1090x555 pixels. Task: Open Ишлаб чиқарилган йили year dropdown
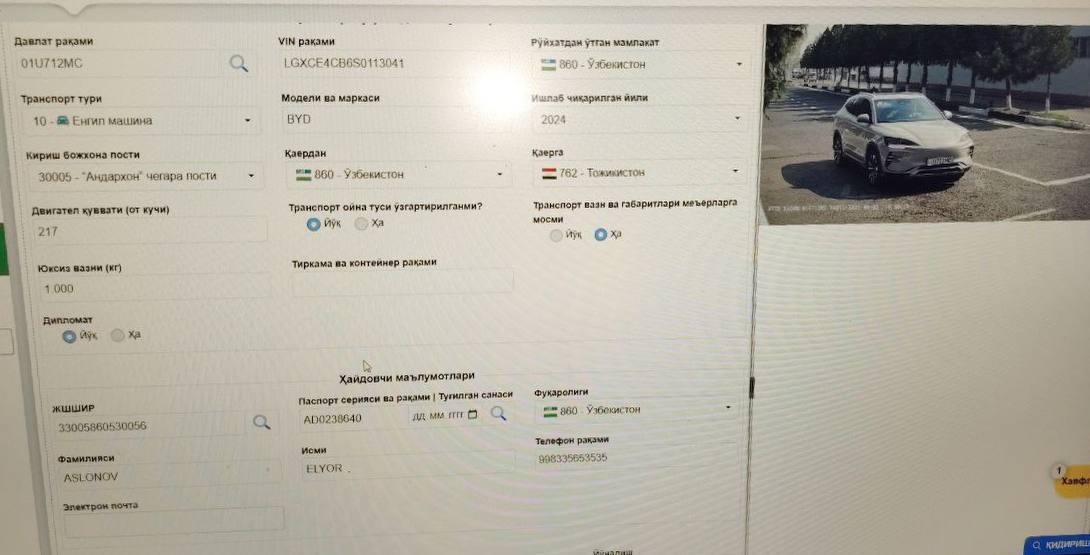pos(640,120)
